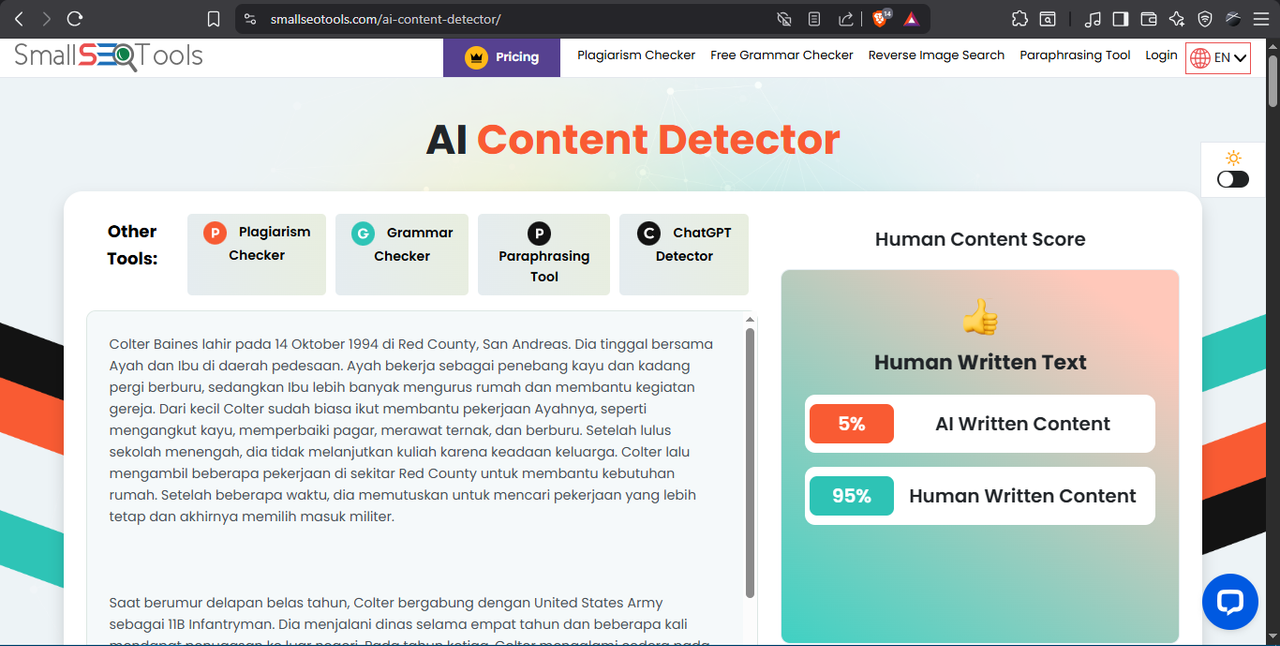This screenshot has width=1280, height=646.
Task: Open the Pricing button
Action: [502, 57]
